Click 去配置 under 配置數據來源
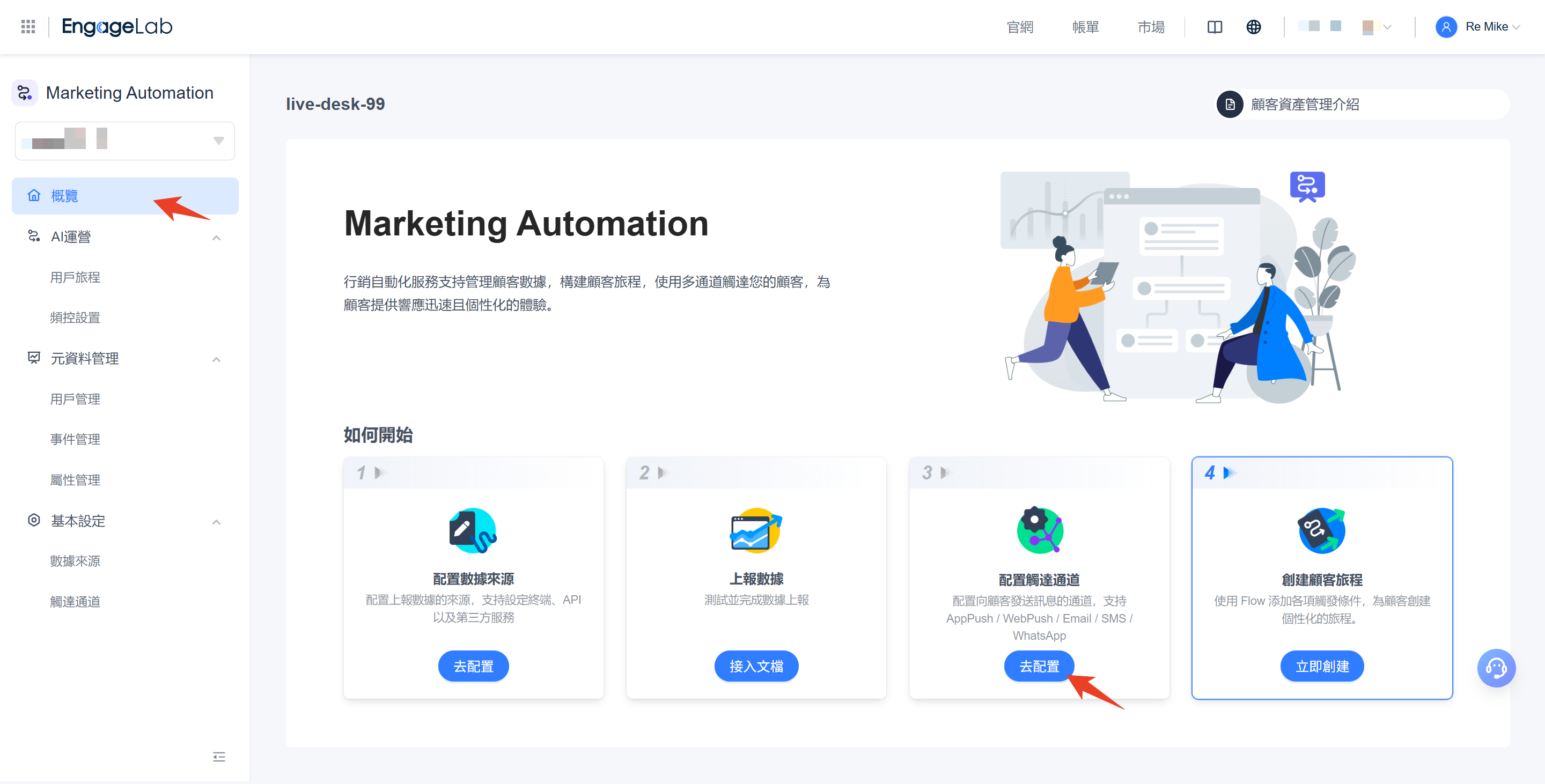Screen dimensions: 1545x784 pyautogui.click(x=473, y=666)
